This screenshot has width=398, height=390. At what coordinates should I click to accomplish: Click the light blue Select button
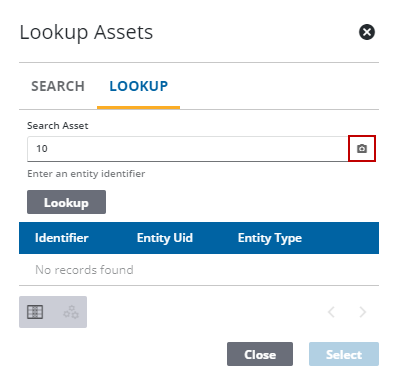[344, 354]
